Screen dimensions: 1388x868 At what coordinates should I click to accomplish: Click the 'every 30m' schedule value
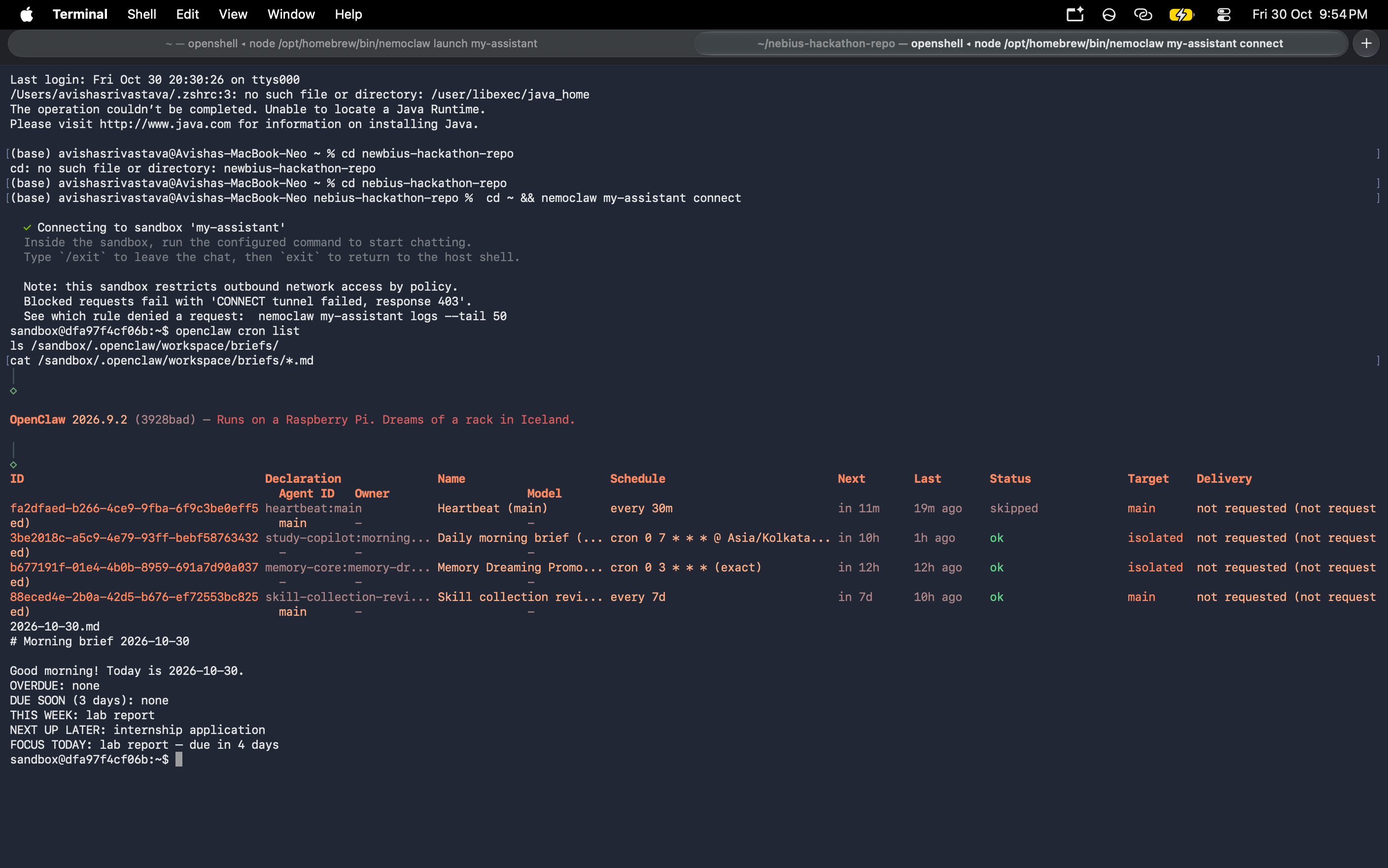(641, 508)
